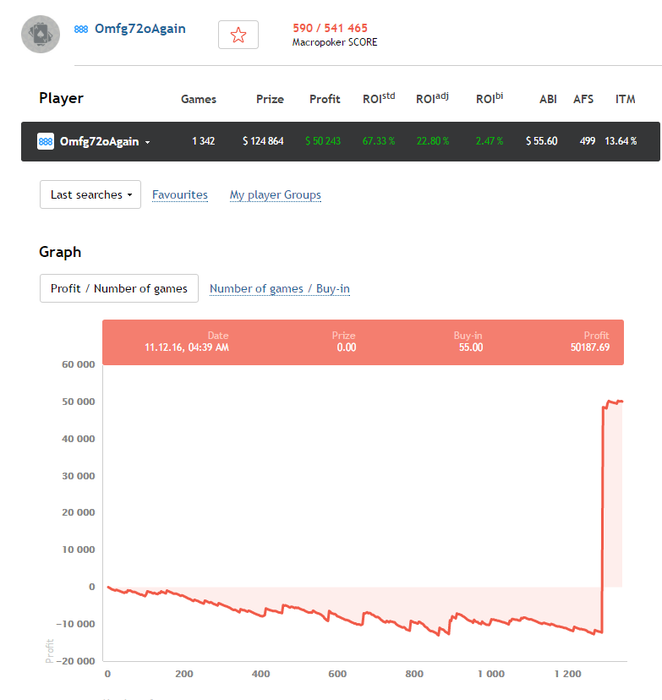Click the Buy-in 55.00 value in tooltip
This screenshot has width=662, height=700.
click(x=471, y=347)
